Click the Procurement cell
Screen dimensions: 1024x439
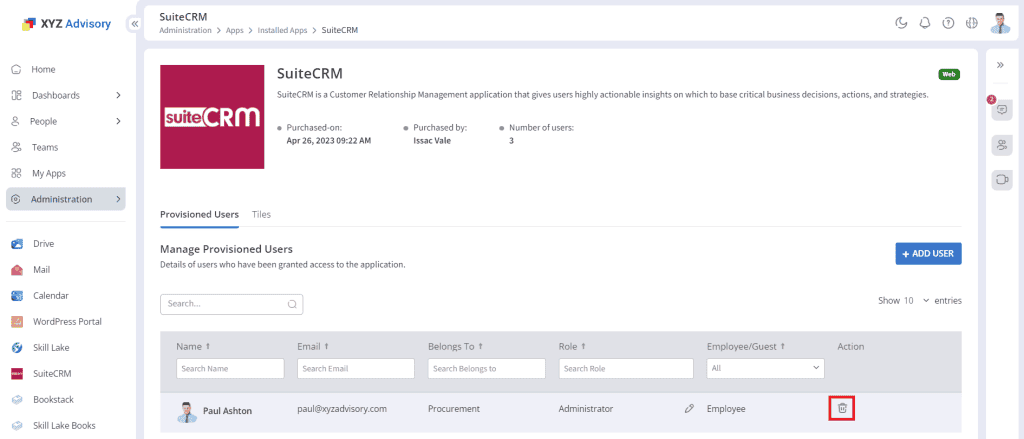point(454,409)
